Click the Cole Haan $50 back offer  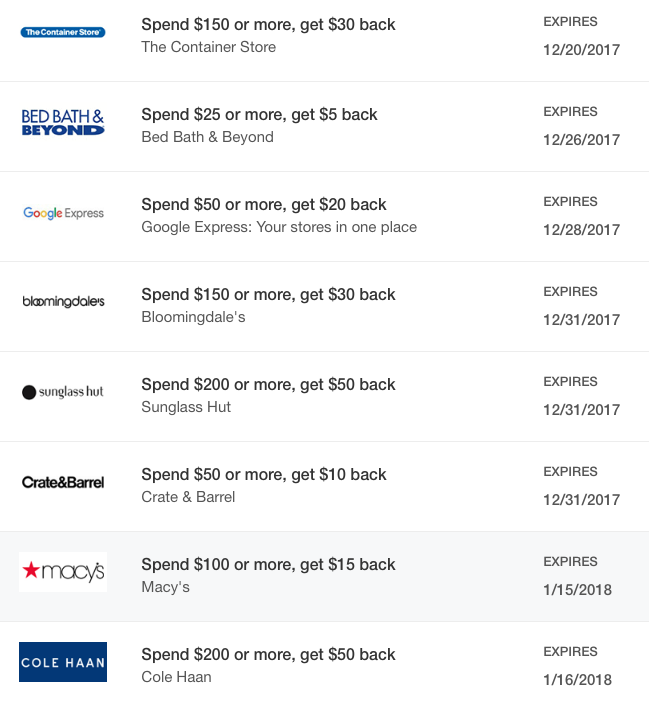268,654
